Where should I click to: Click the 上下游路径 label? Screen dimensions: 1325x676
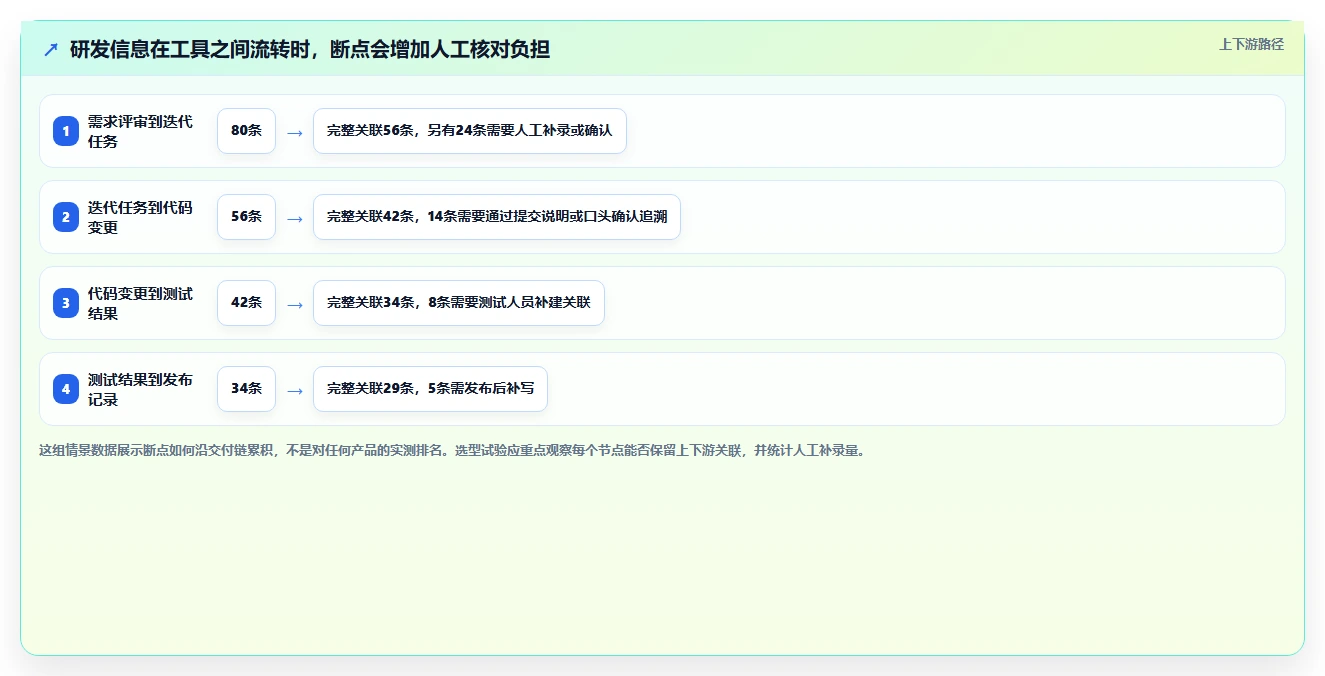(1251, 44)
